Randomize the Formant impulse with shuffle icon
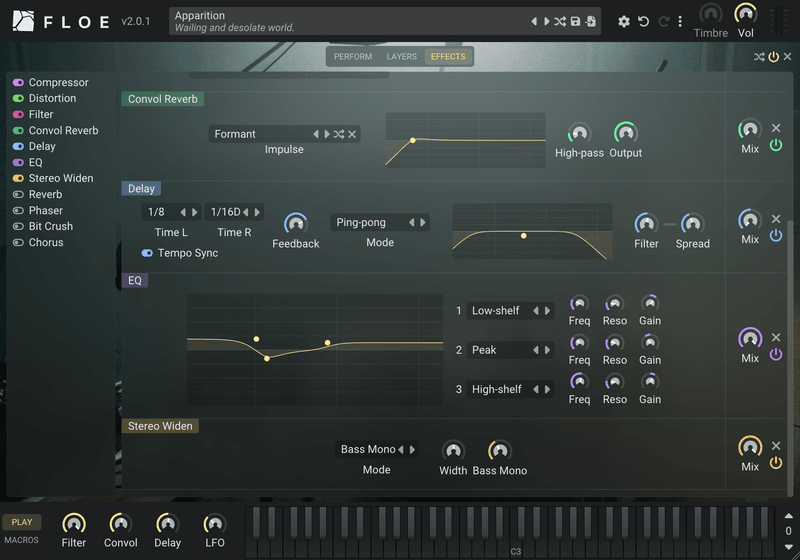 [339, 134]
